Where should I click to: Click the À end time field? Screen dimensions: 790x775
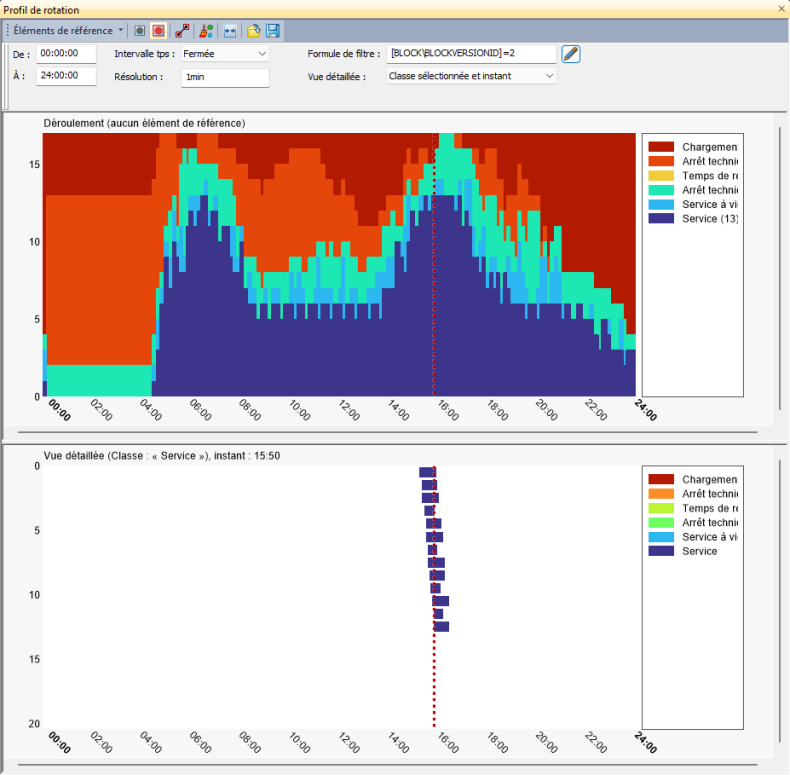coord(66,76)
